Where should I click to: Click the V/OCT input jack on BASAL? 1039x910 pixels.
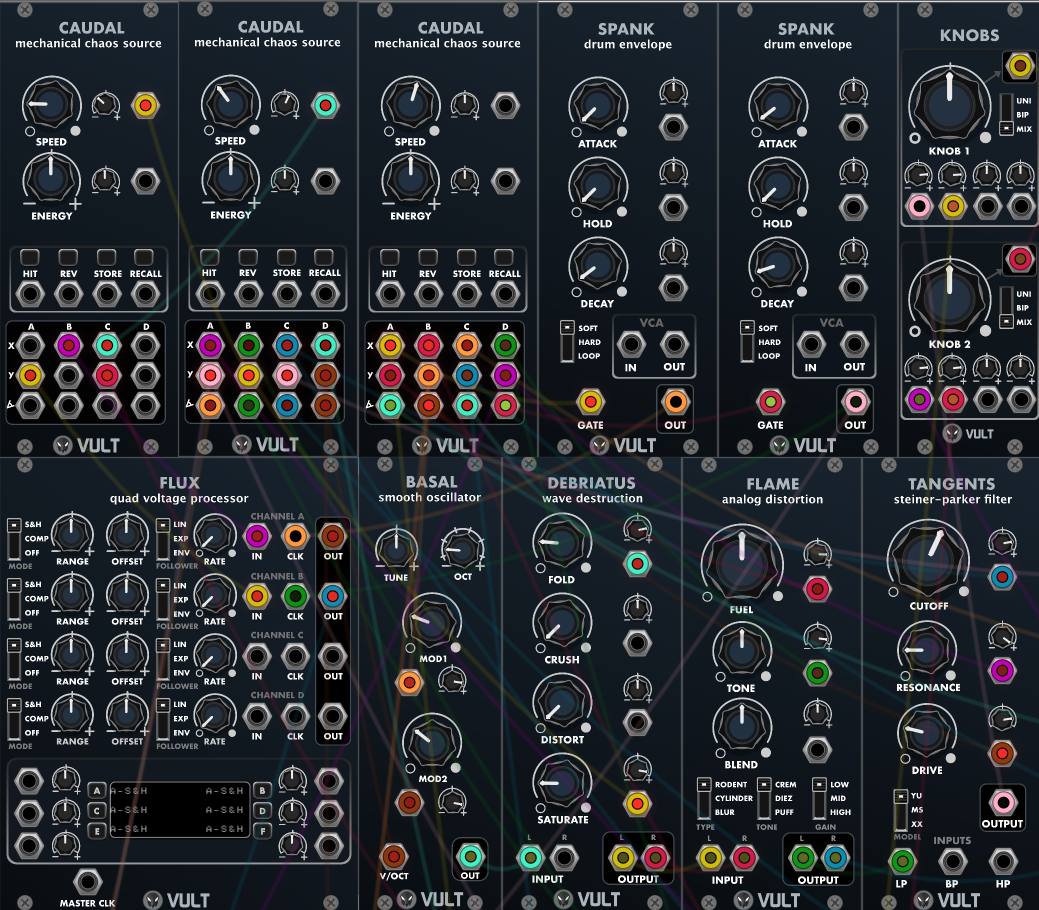394,856
